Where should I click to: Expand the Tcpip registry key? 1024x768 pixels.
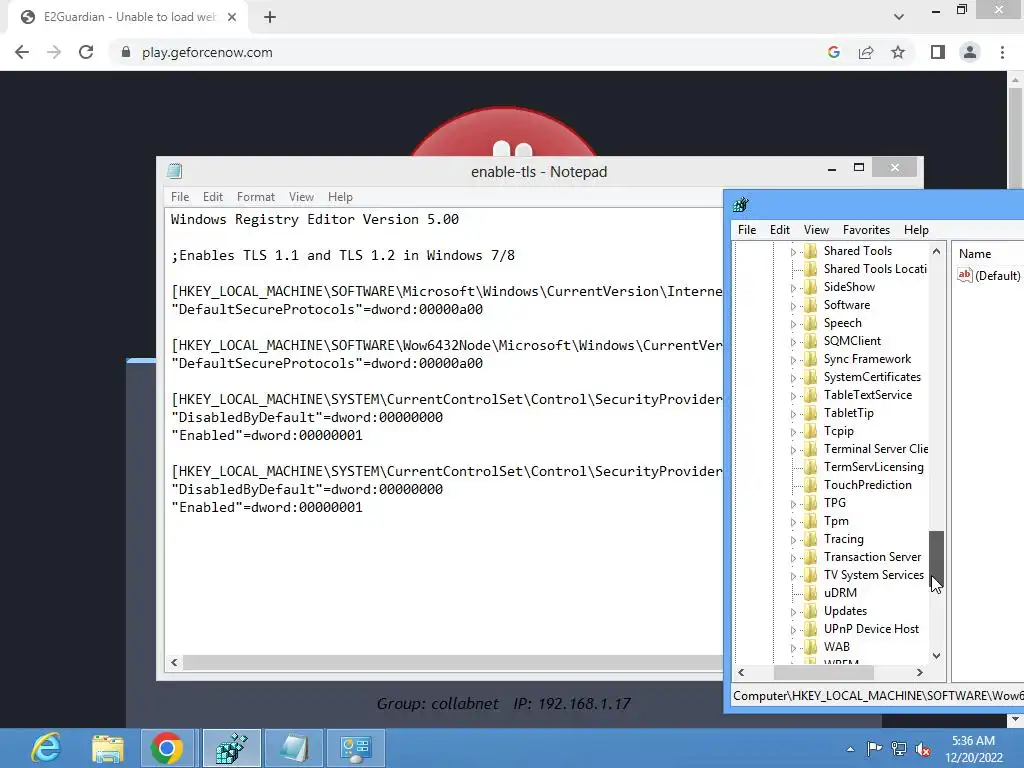[793, 432]
